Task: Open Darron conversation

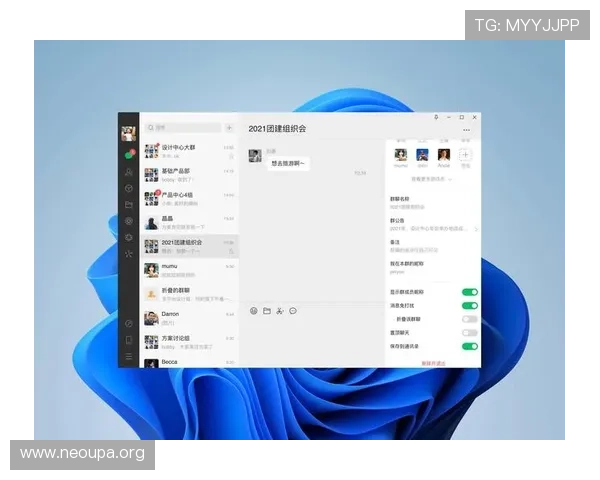Action: [x=189, y=318]
